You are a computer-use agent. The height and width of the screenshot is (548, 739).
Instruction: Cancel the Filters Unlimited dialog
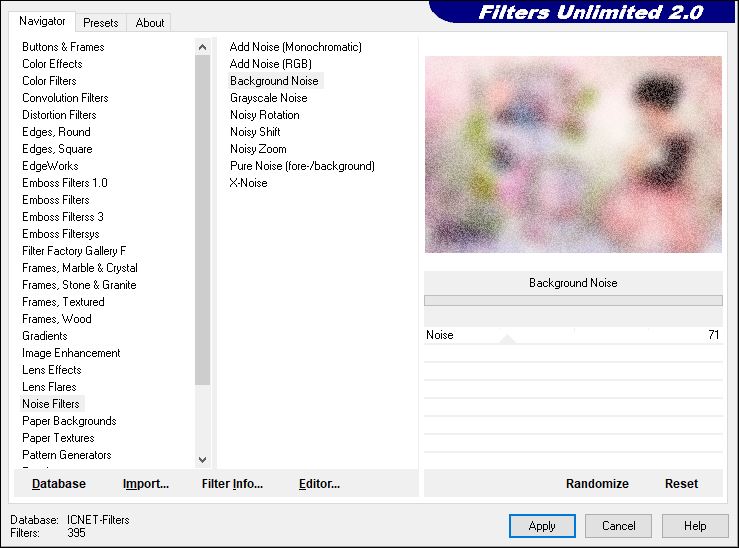(x=618, y=526)
